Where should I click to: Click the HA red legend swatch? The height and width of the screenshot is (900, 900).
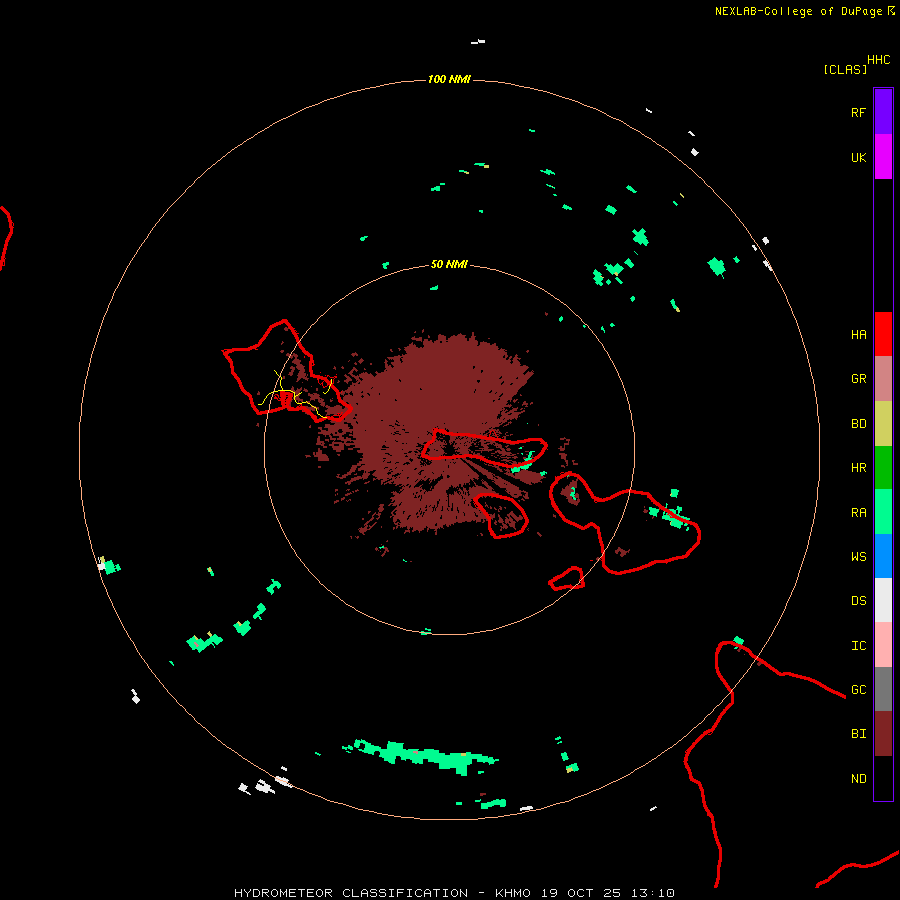883,334
